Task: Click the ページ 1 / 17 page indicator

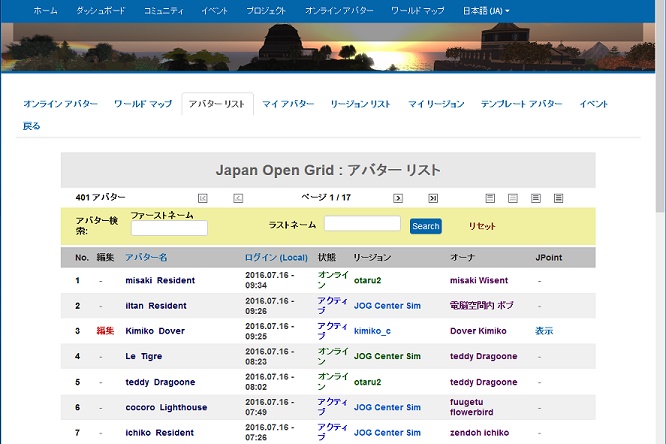Action: click(x=326, y=198)
